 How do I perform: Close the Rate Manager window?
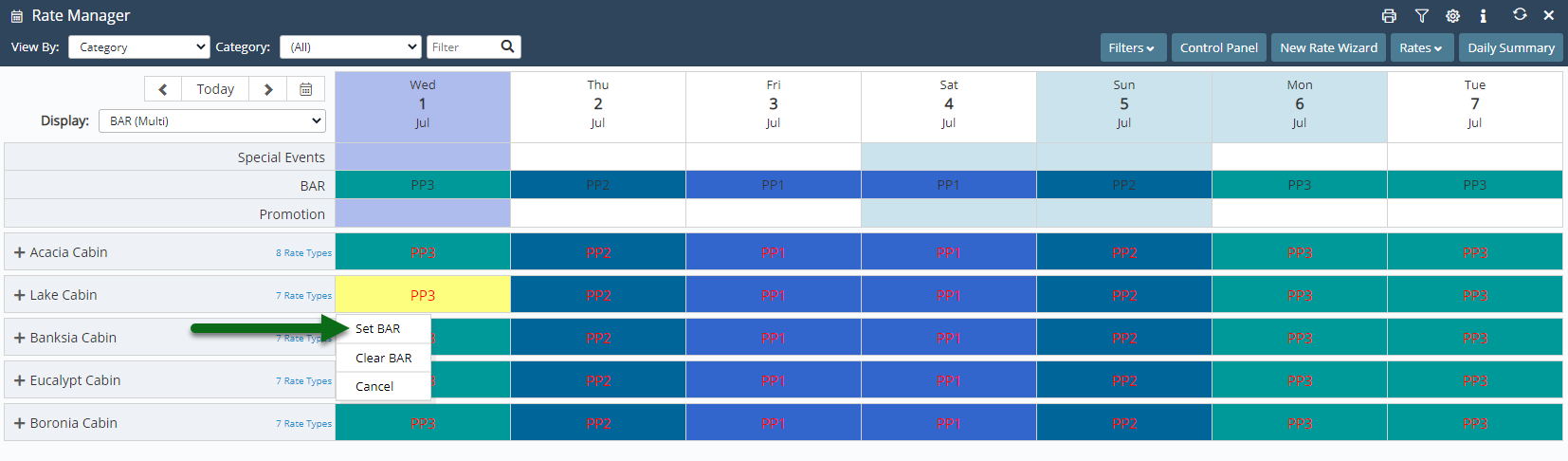point(1549,15)
